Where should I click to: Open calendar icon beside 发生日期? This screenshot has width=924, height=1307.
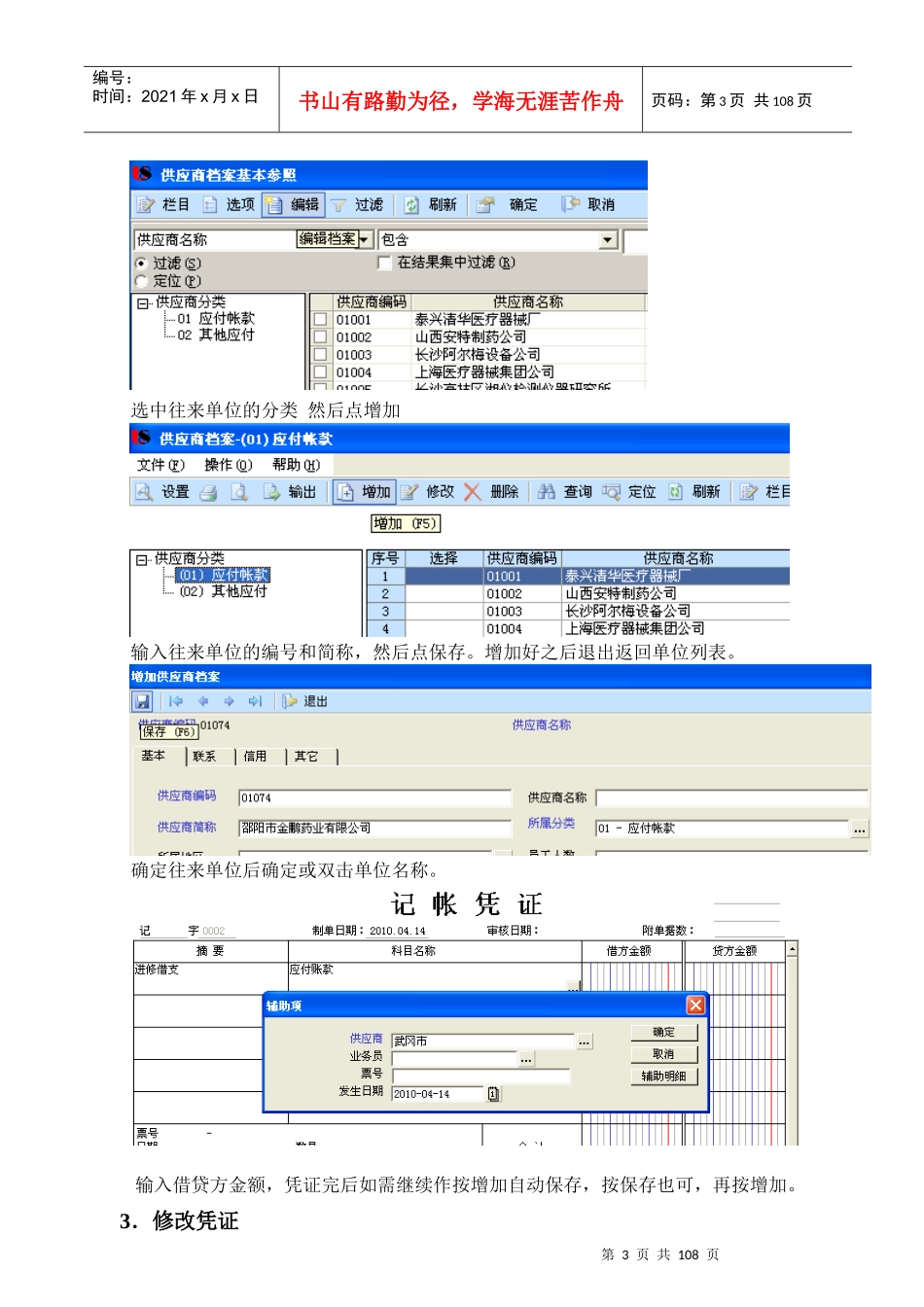click(493, 1094)
